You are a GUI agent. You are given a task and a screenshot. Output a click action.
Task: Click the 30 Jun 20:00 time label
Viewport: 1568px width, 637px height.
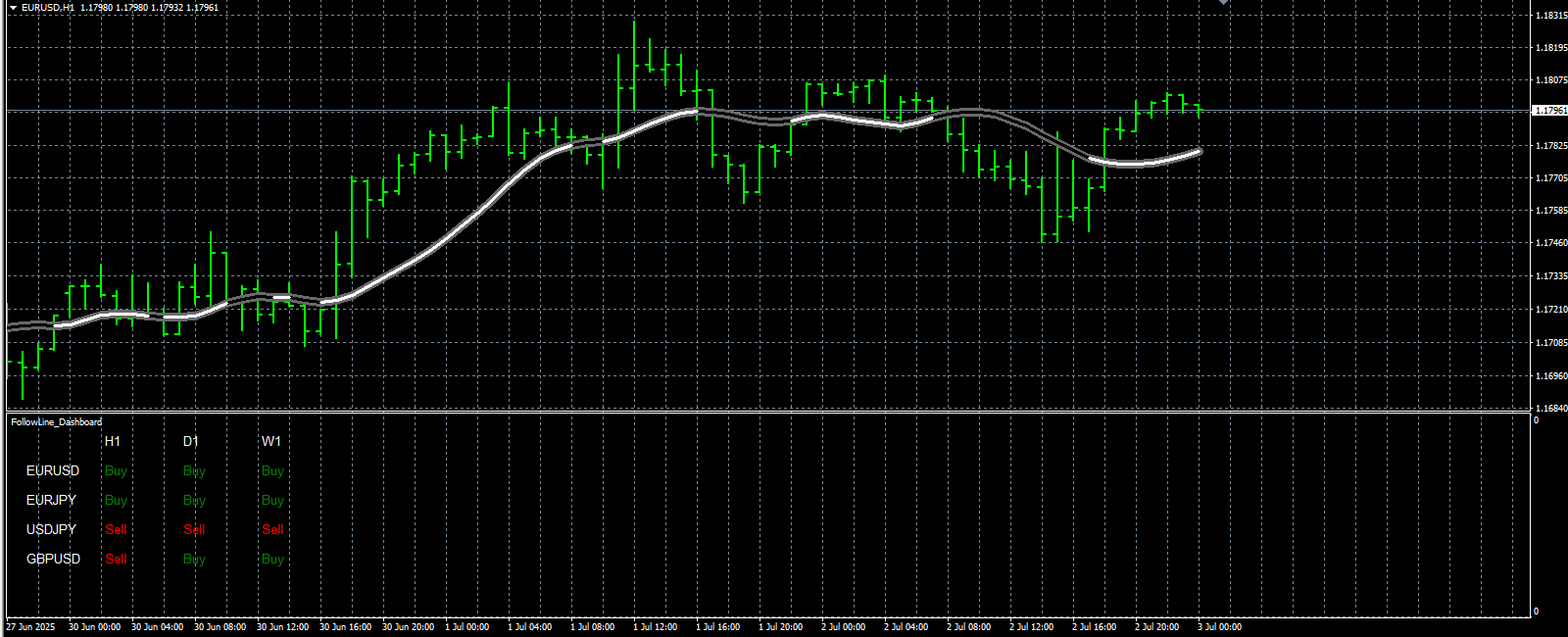(x=409, y=627)
